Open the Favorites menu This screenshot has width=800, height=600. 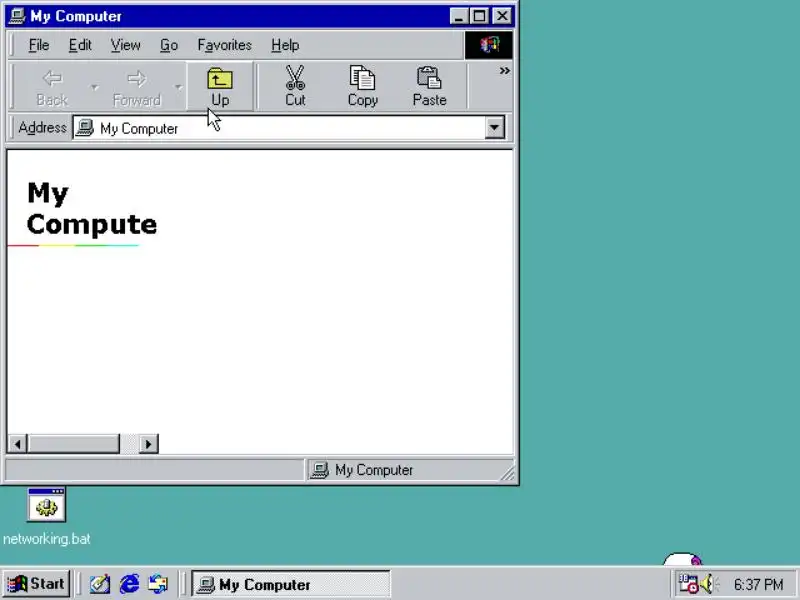click(224, 45)
